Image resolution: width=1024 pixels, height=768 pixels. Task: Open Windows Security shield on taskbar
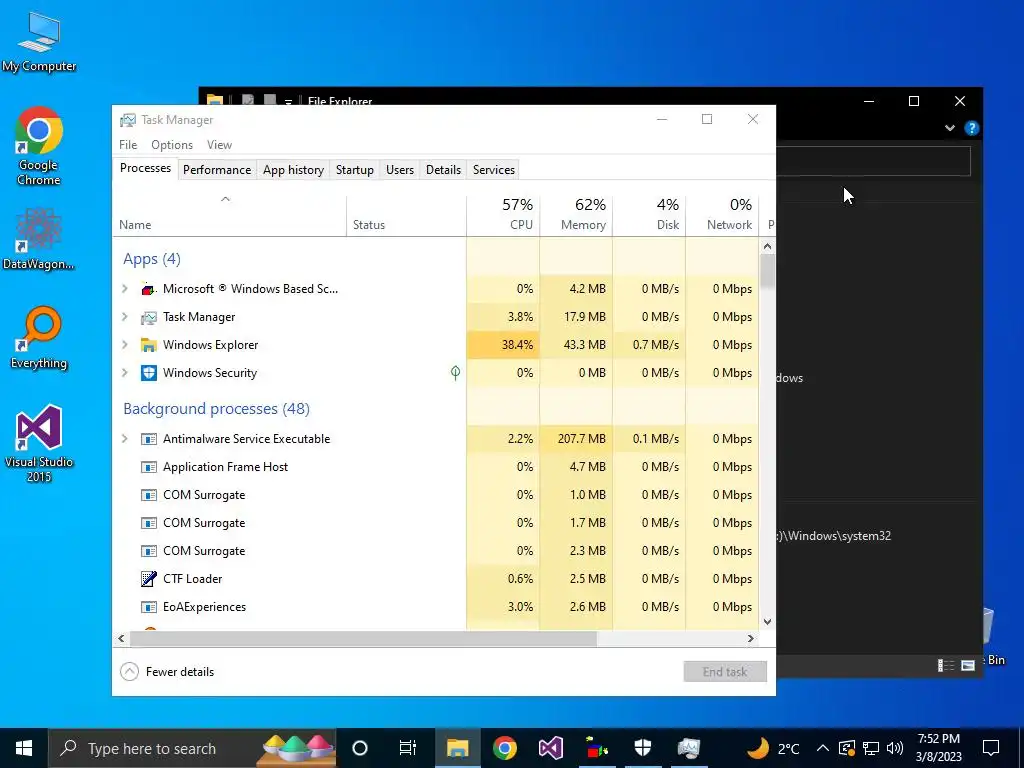(x=643, y=748)
